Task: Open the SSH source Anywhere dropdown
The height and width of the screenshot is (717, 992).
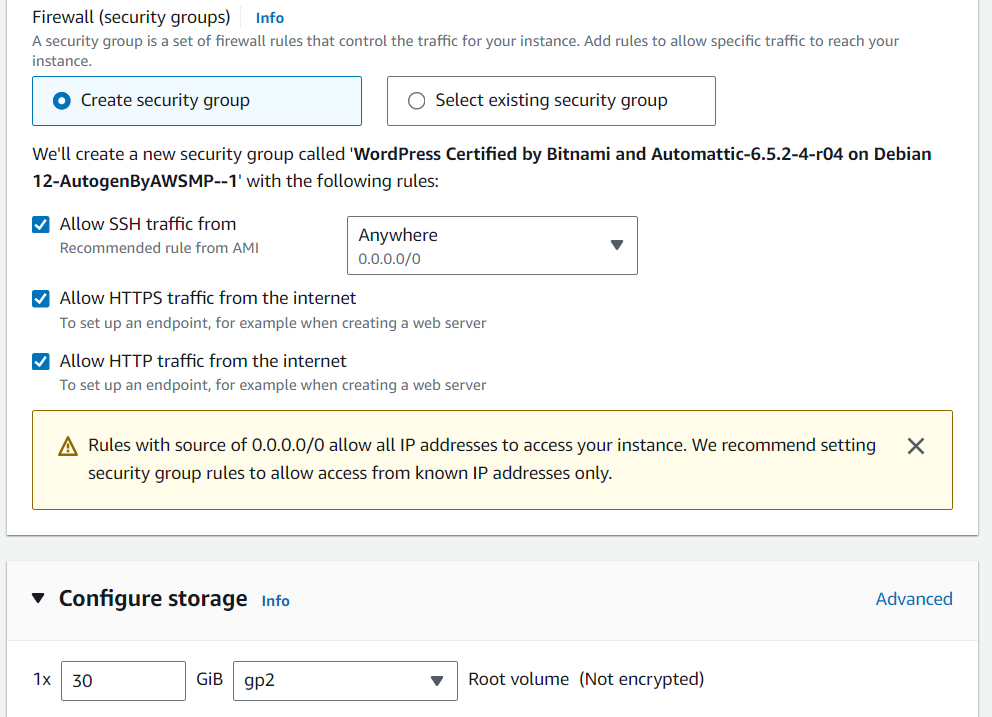Action: 492,246
